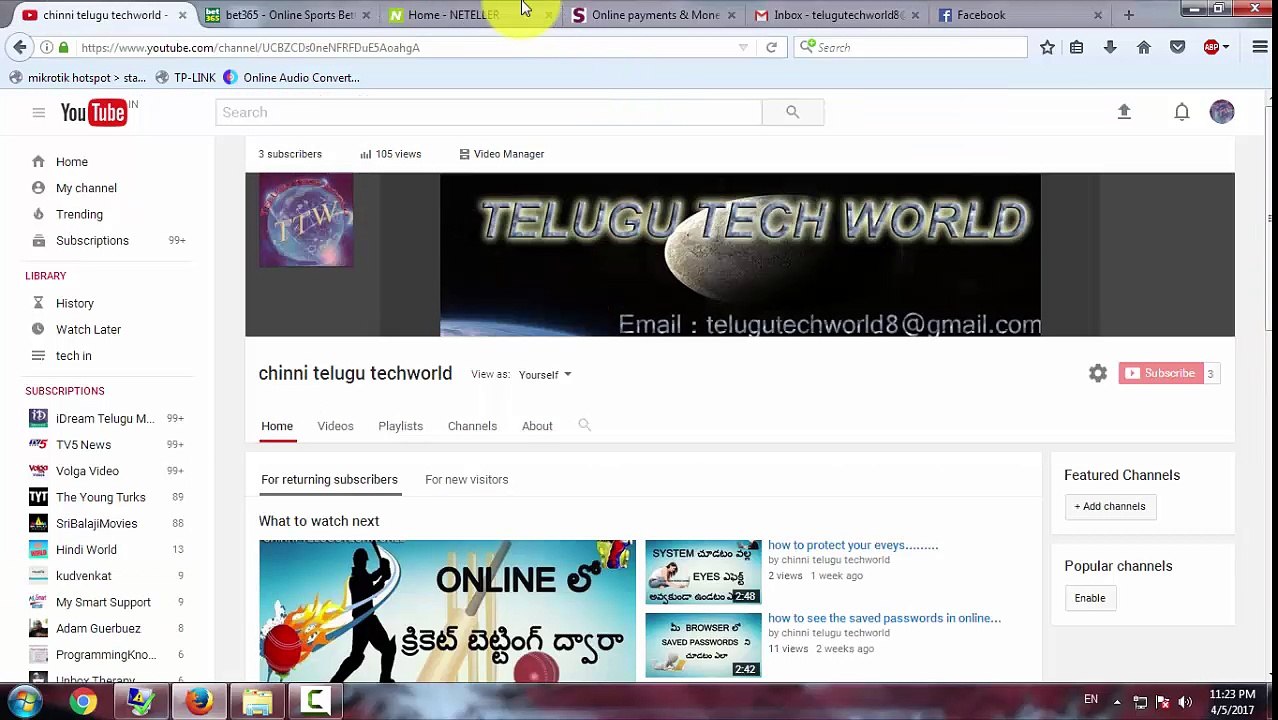Click the YouTube search input field
This screenshot has height=720, width=1278.
(x=488, y=112)
